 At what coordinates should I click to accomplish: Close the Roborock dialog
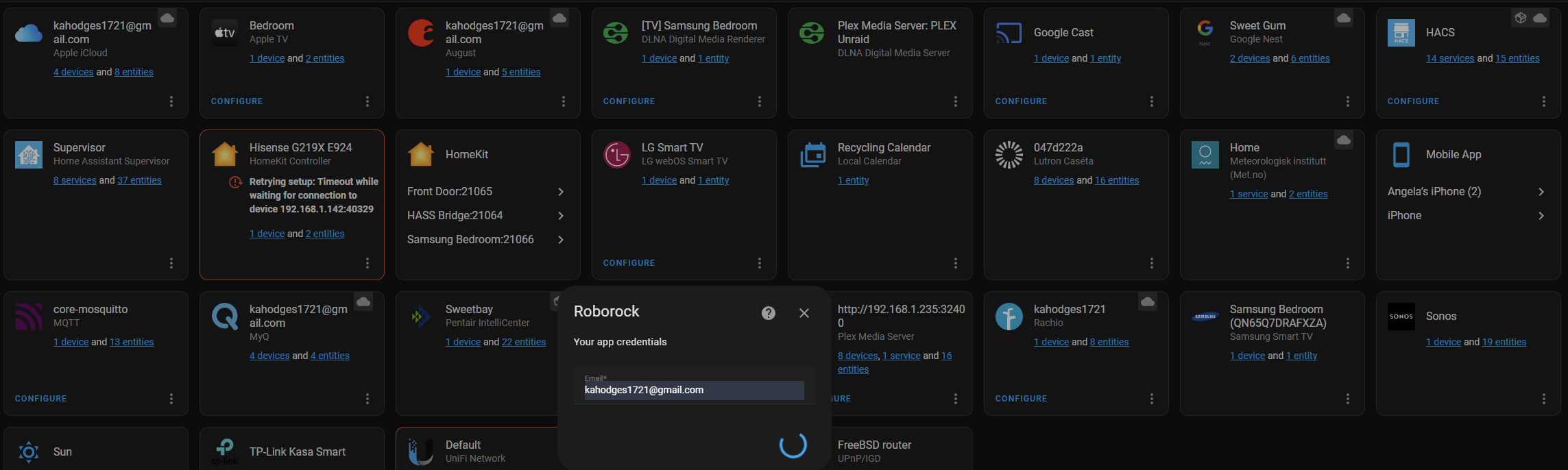click(x=804, y=313)
